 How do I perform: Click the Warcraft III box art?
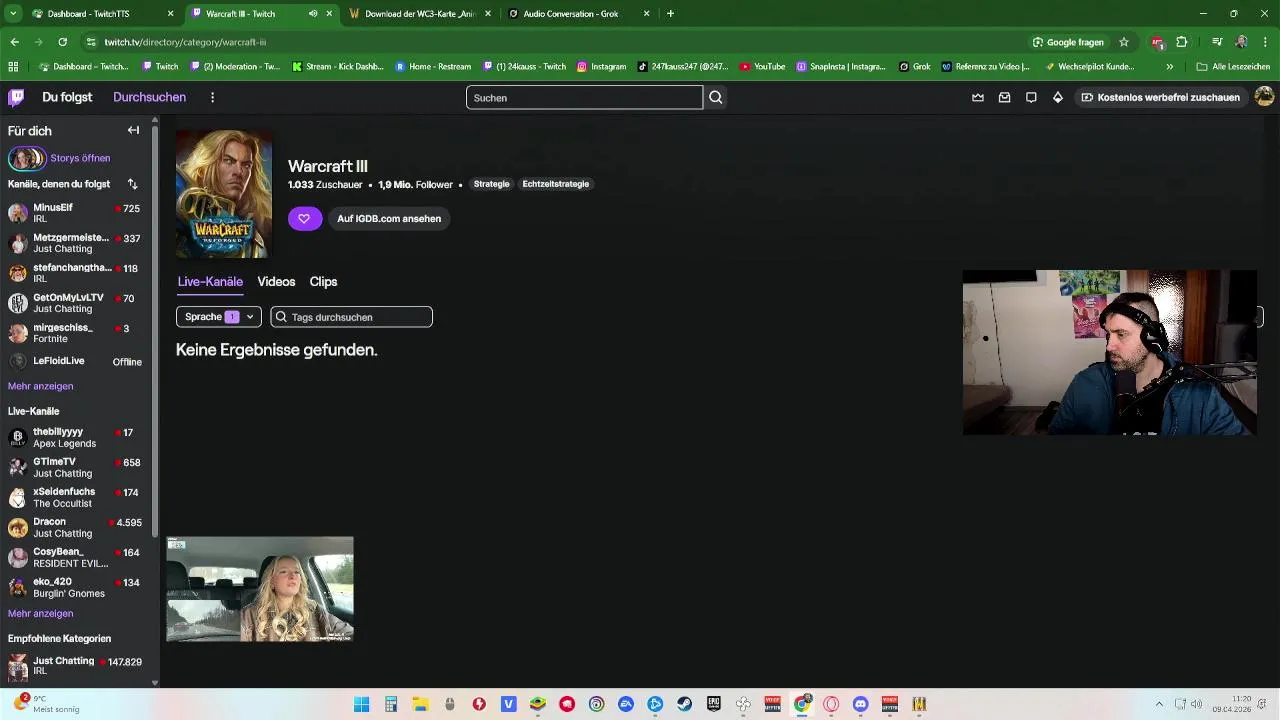click(224, 194)
